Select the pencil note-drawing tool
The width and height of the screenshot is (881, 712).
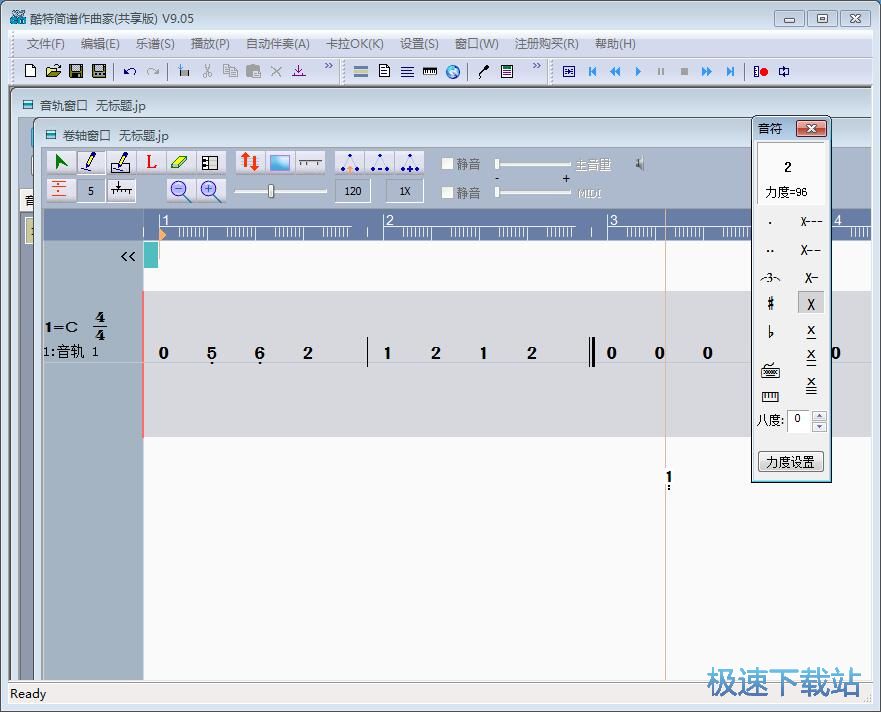(x=90, y=162)
